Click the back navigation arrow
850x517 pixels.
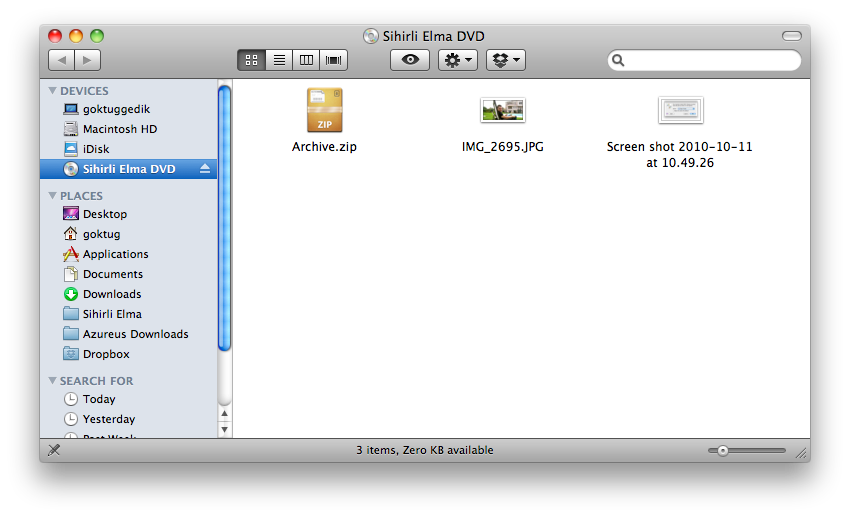click(62, 60)
